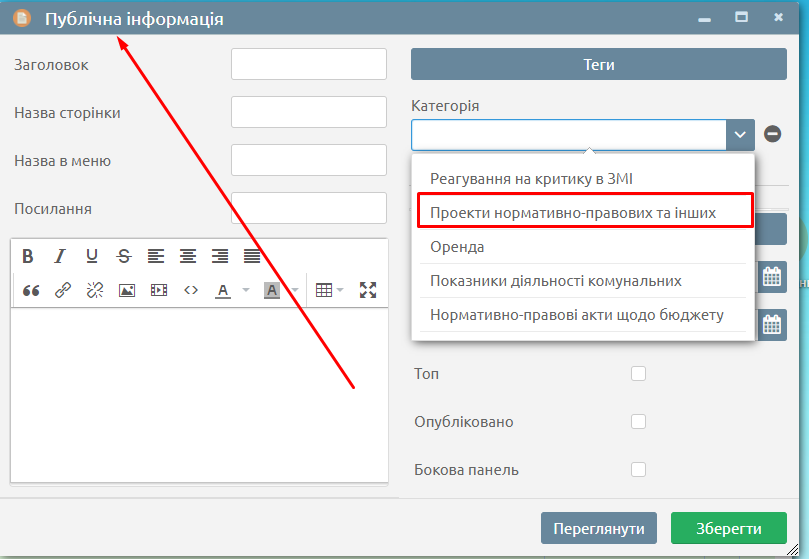Insert an image into the editor
This screenshot has width=809, height=559.
pos(127,290)
